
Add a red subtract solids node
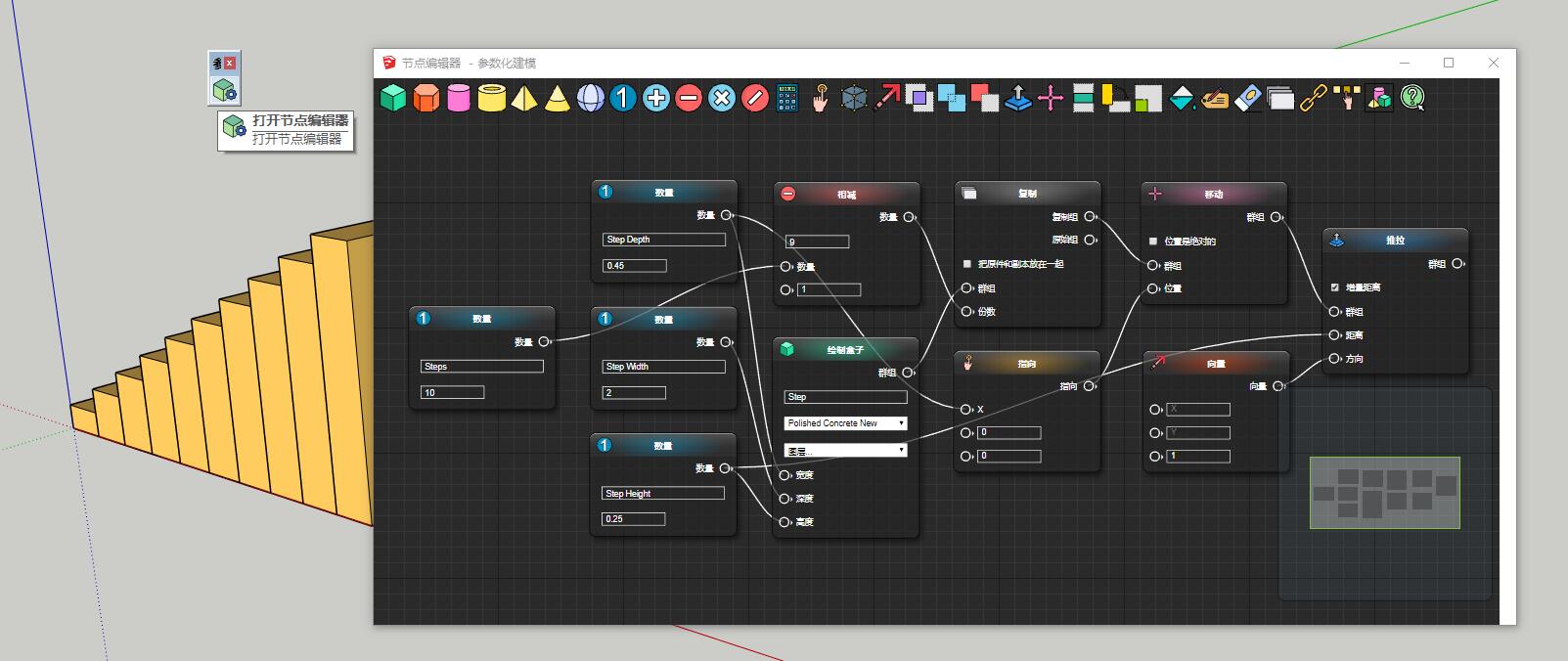point(985,98)
